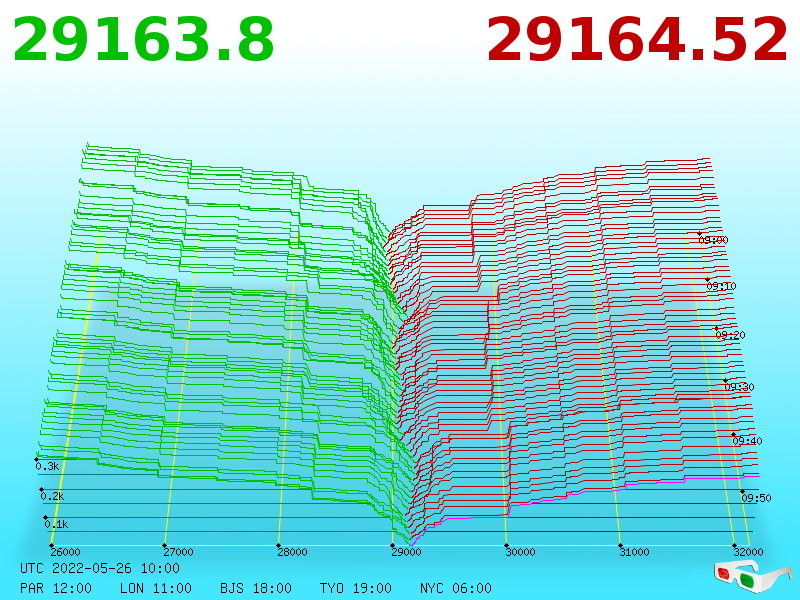Click the 09:50 time axis marker
This screenshot has height=600, width=800.
[x=756, y=498]
